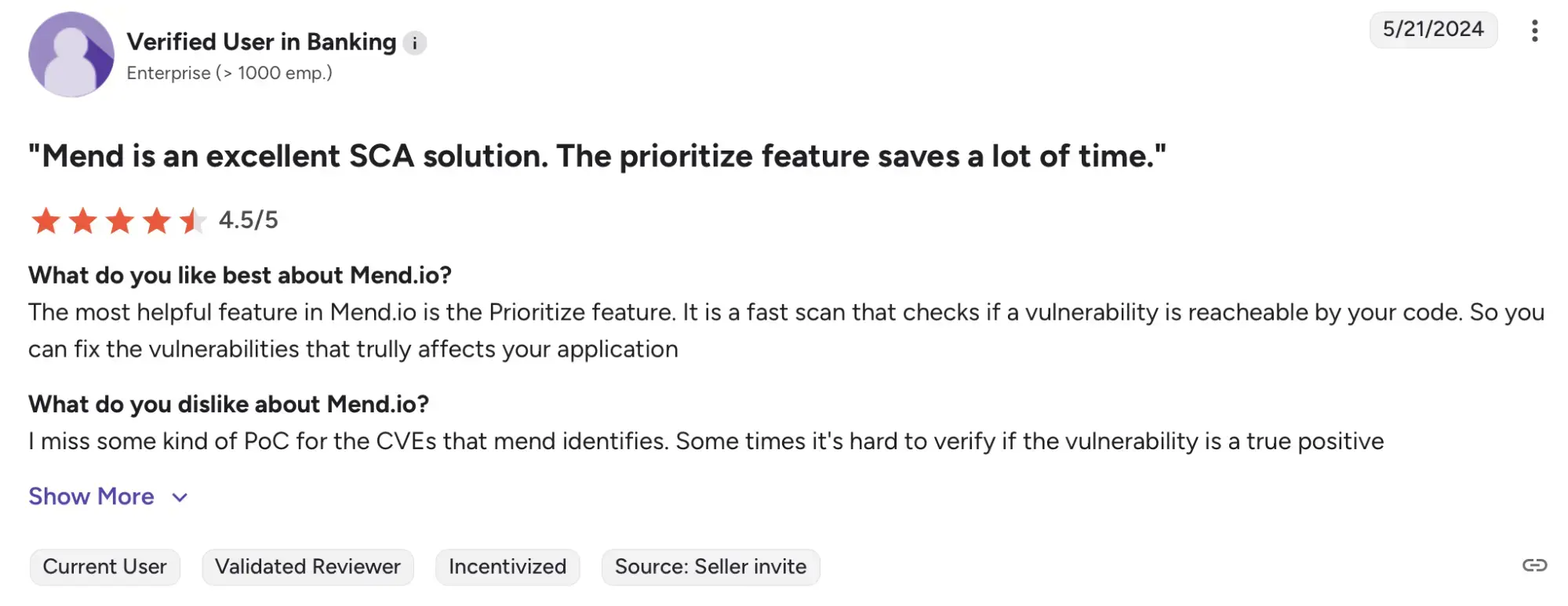This screenshot has height=606, width=1568.
Task: Click the first rating star
Action: coord(45,221)
